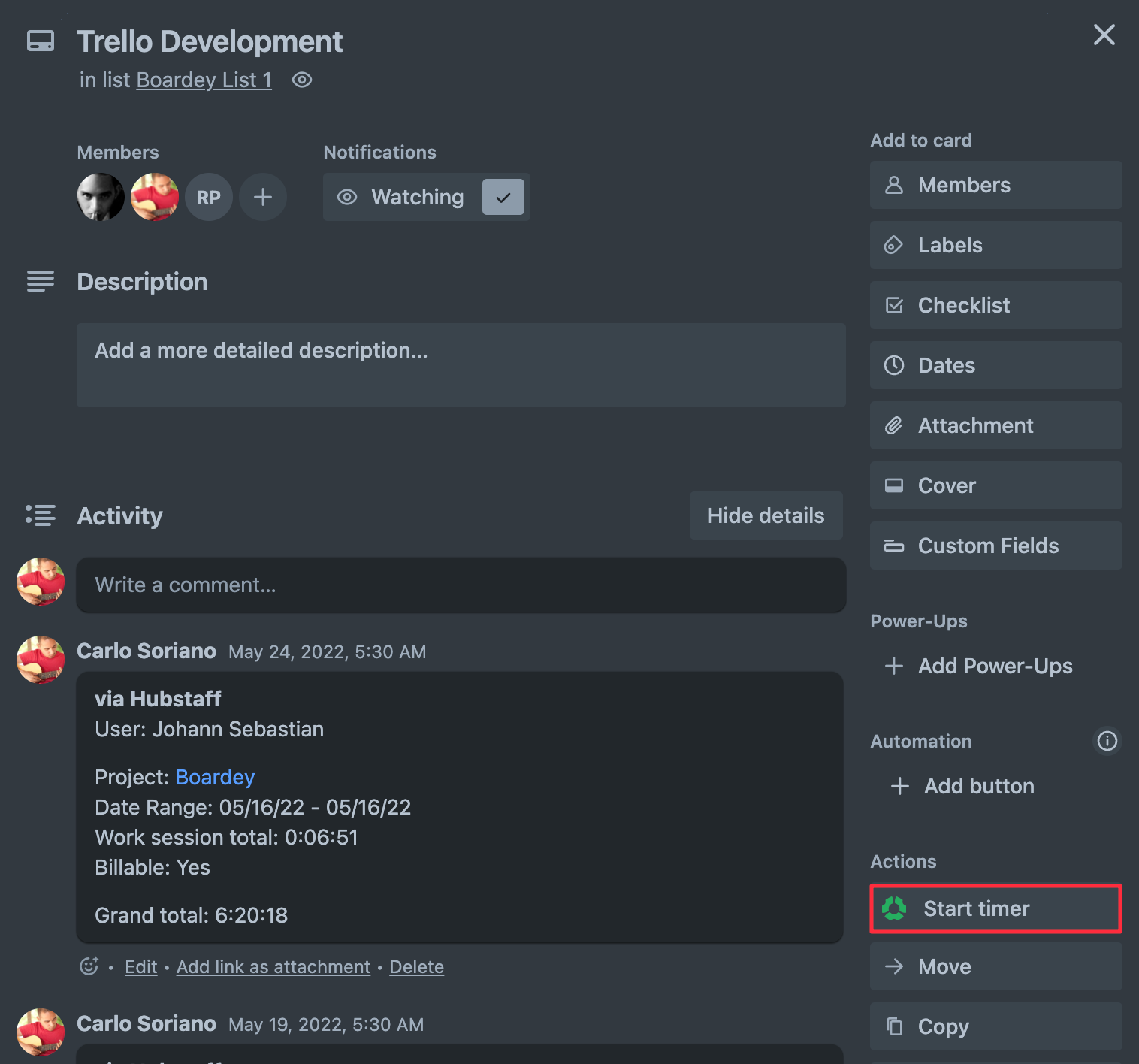
Task: Click the Move action
Action: coord(996,966)
